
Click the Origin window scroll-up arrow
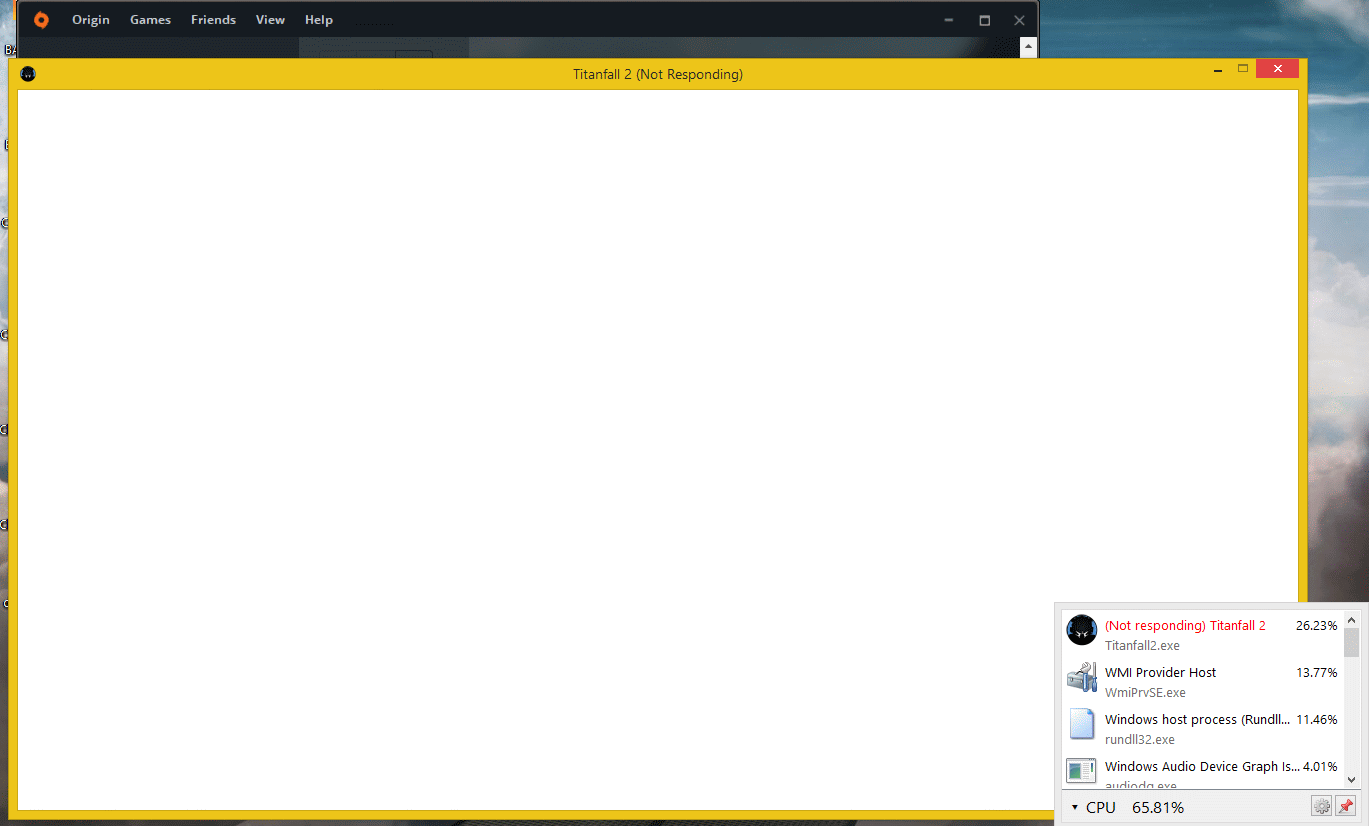tap(1027, 47)
